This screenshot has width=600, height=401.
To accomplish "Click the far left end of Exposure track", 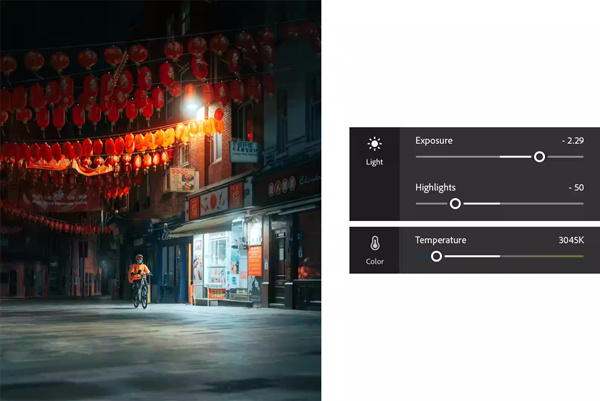I will point(417,157).
